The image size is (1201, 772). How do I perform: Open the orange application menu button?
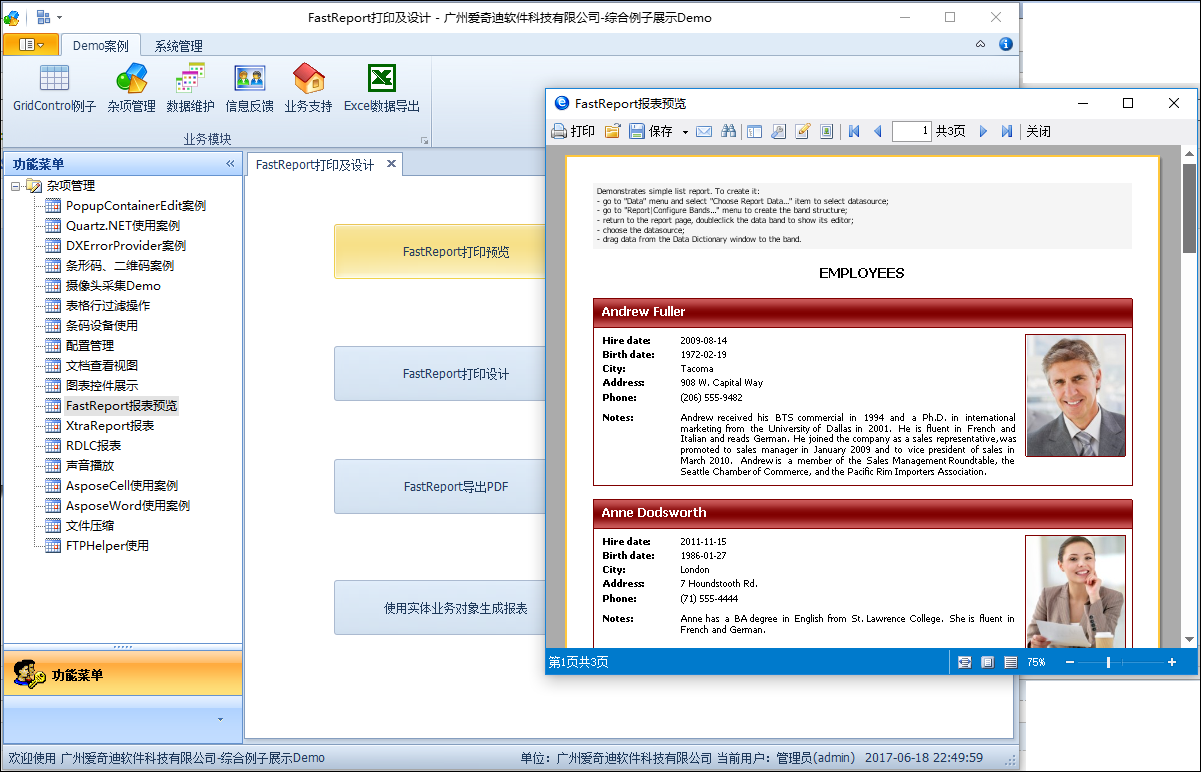(30, 45)
